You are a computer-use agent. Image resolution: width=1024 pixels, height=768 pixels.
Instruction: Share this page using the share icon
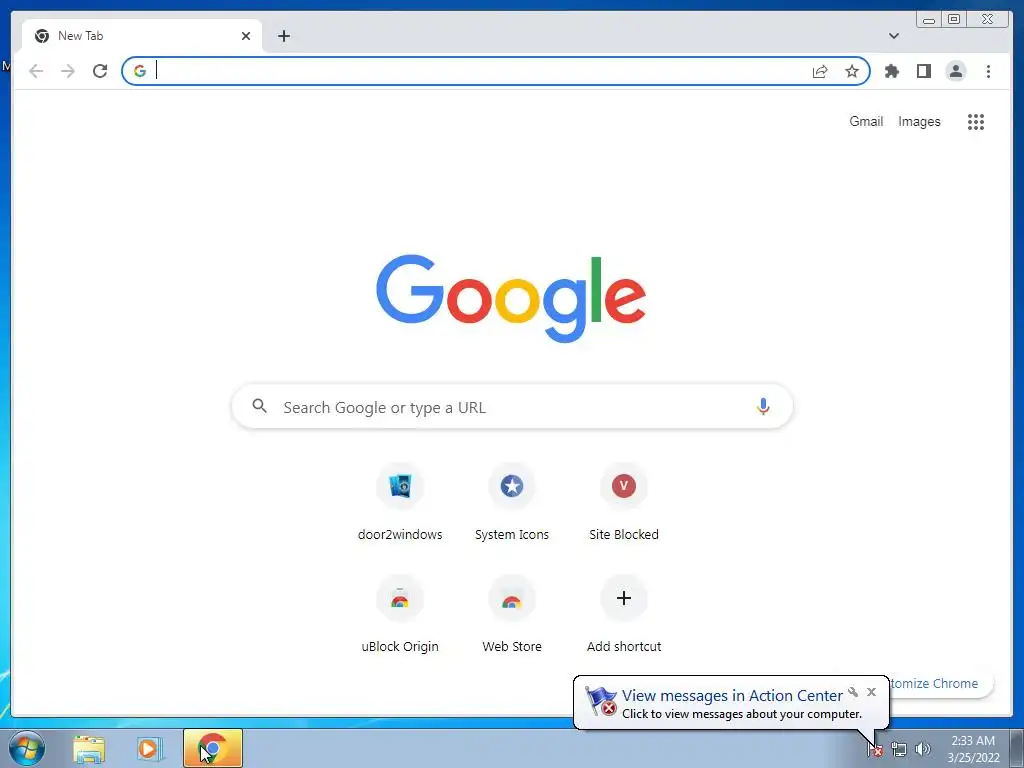[820, 71]
